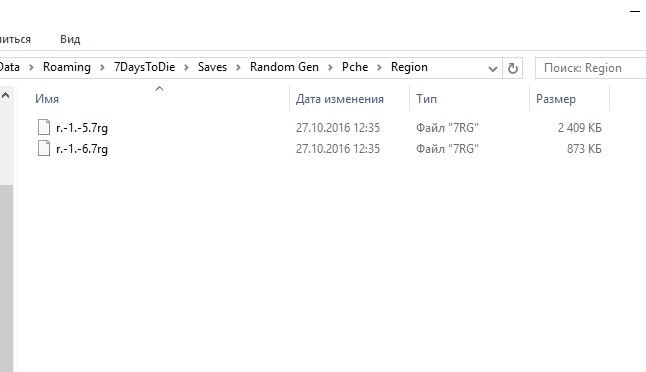Select the r.-1.-6.7rg file icon
The image size is (646, 372).
click(x=44, y=148)
